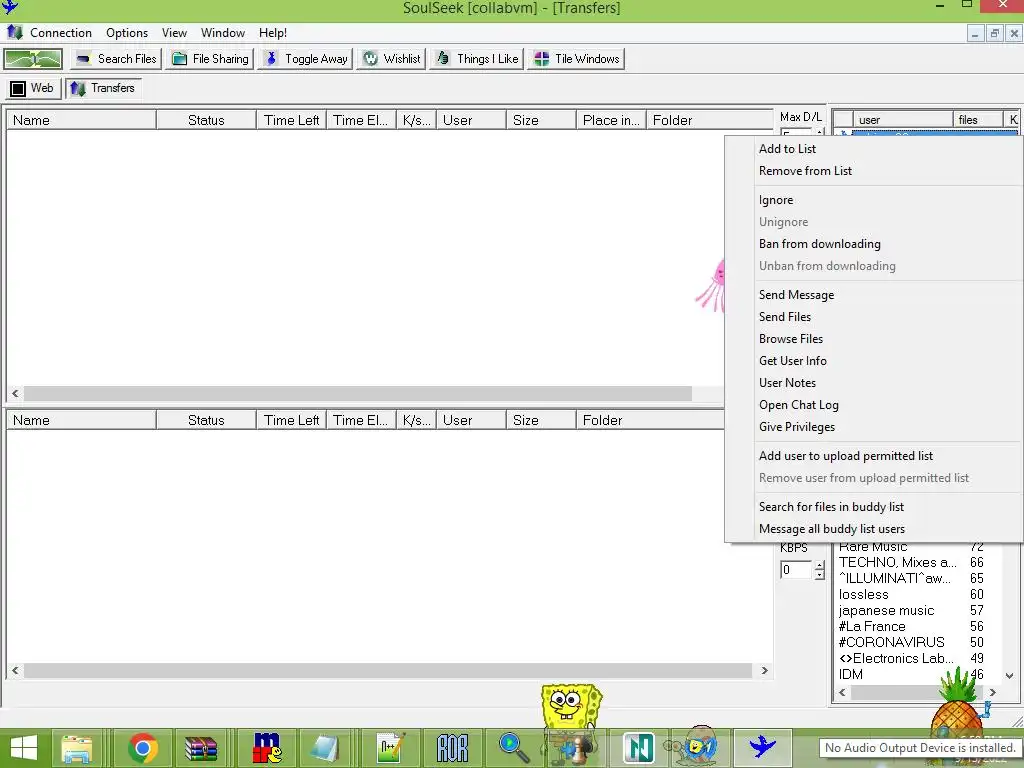The width and height of the screenshot is (1024, 768).
Task: Open the Search Files toolbar button
Action: pos(116,59)
